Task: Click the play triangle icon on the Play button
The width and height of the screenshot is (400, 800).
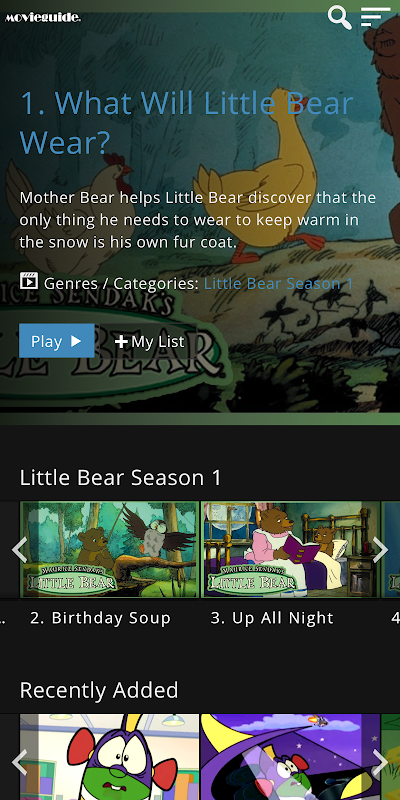Action: (76, 341)
